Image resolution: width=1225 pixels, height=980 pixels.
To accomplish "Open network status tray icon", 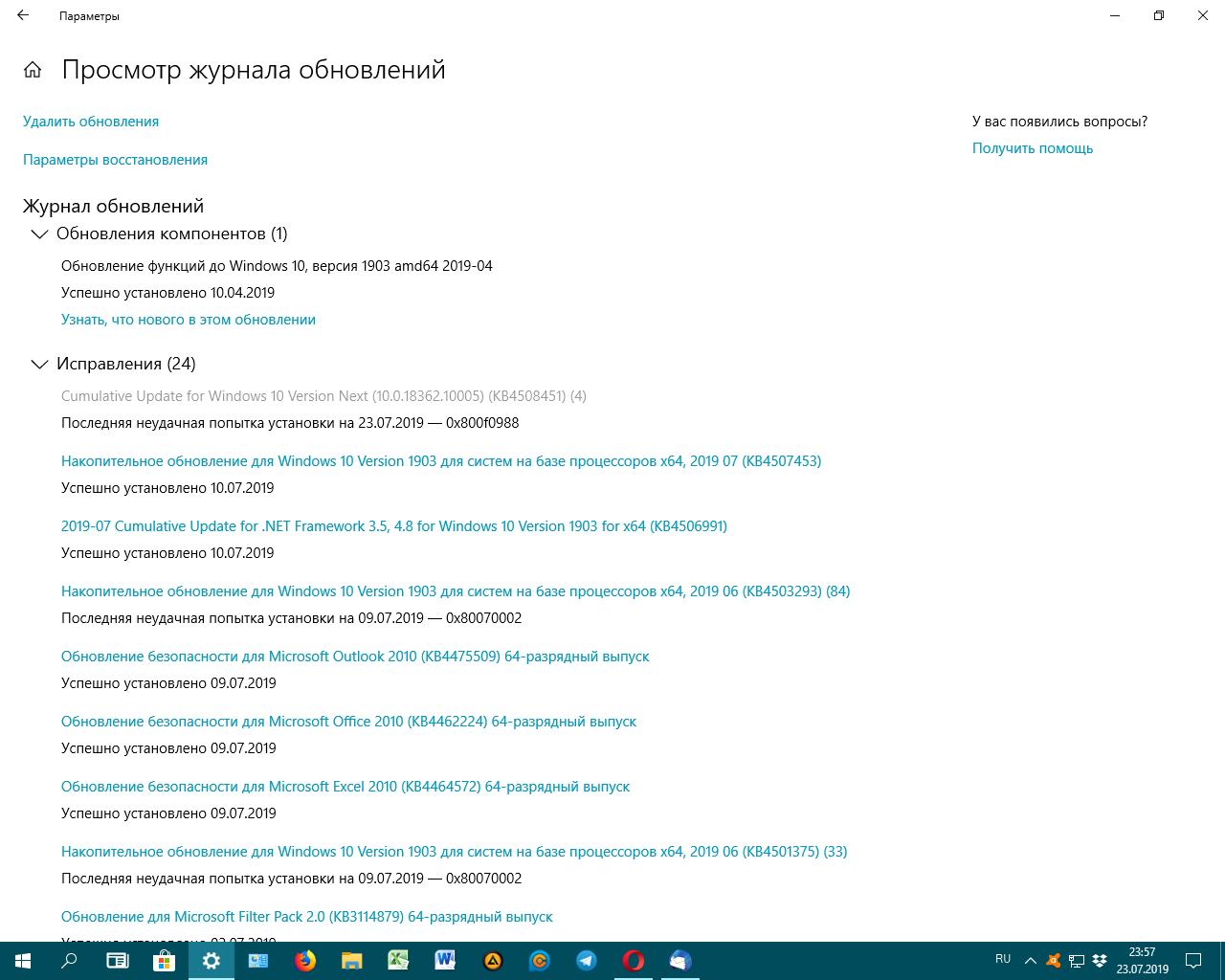I will click(1077, 961).
